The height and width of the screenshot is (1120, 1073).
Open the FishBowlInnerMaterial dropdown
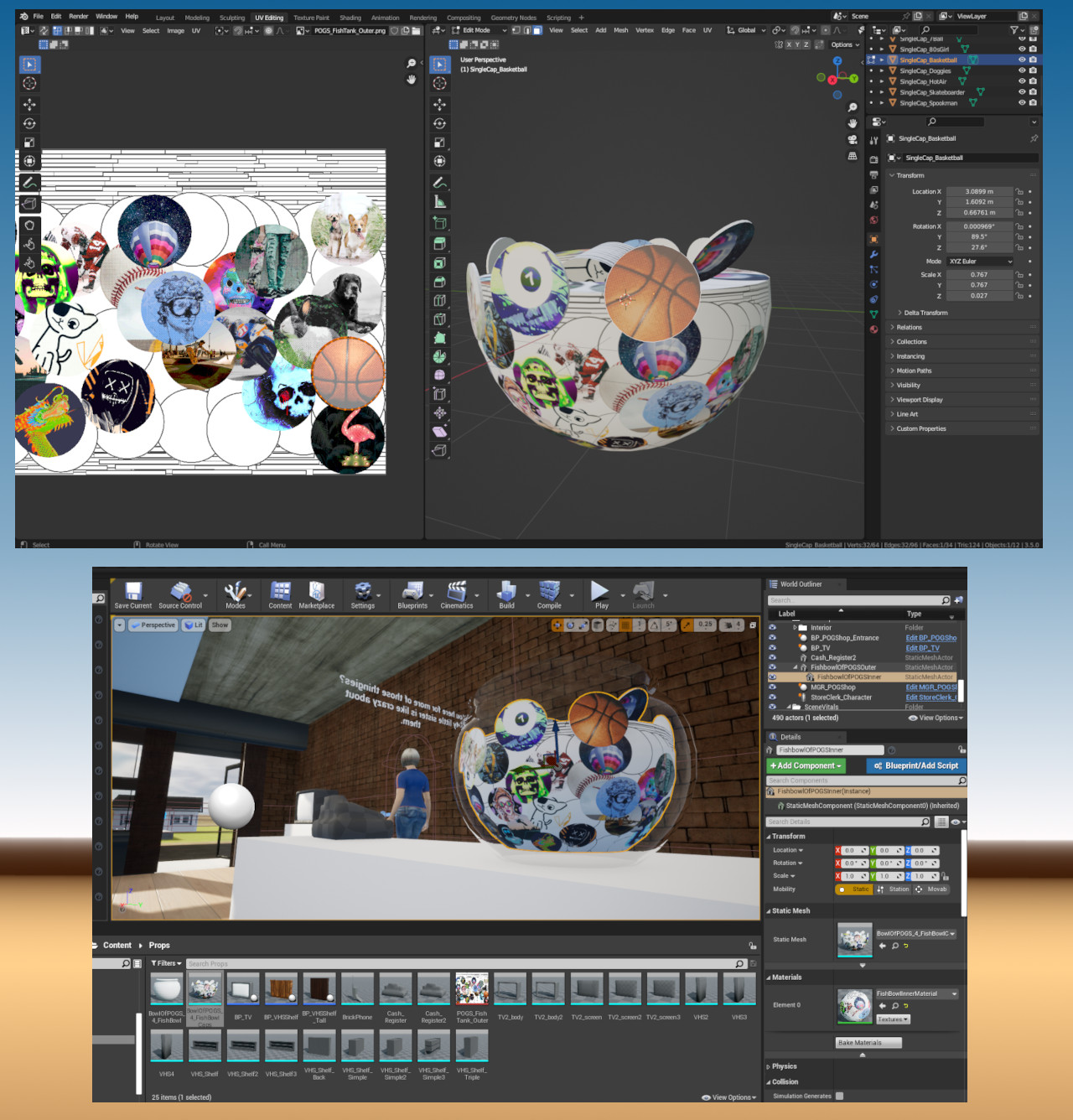click(x=917, y=993)
